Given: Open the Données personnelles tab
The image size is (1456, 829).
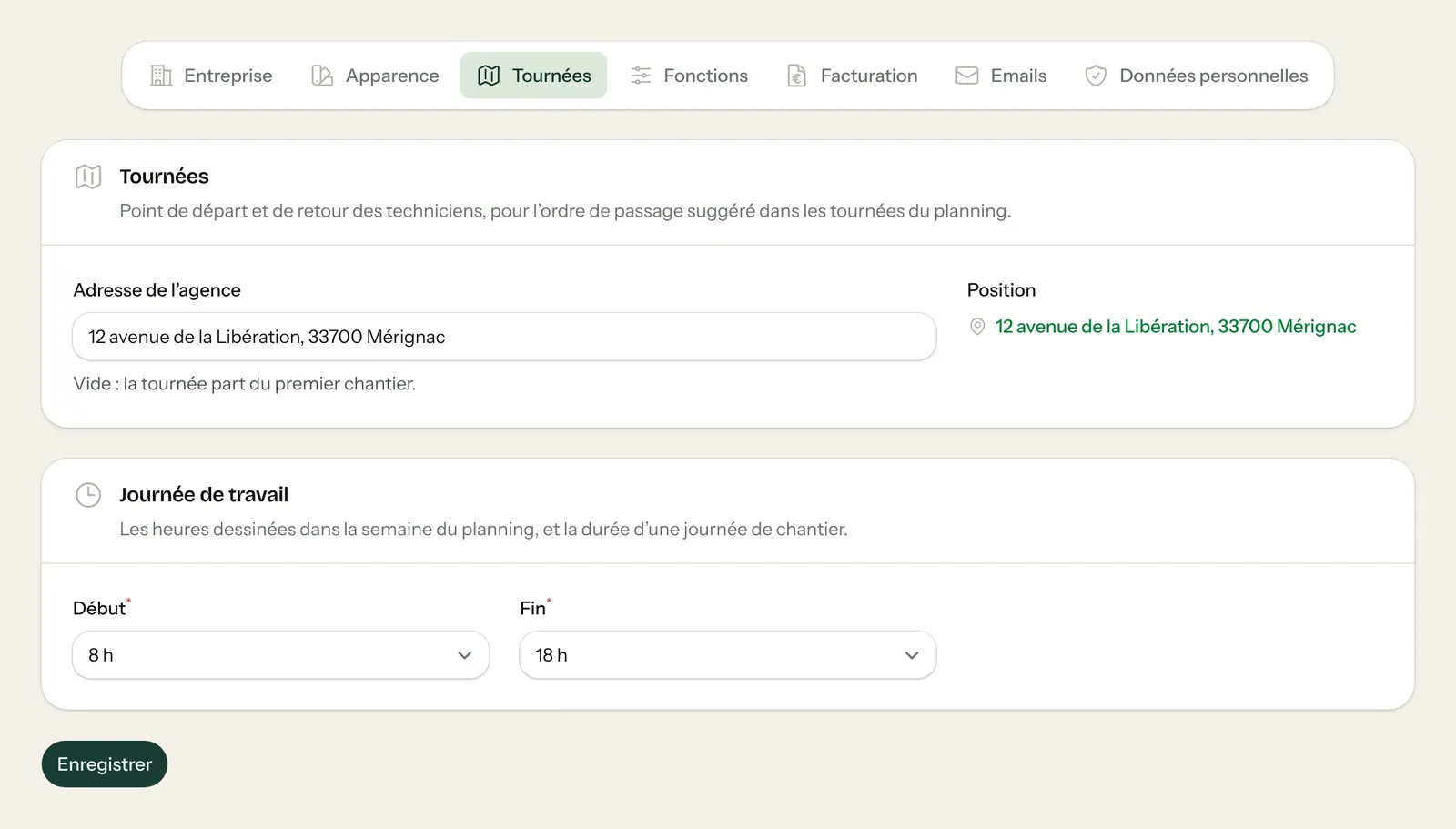Looking at the screenshot, I should 1196,76.
